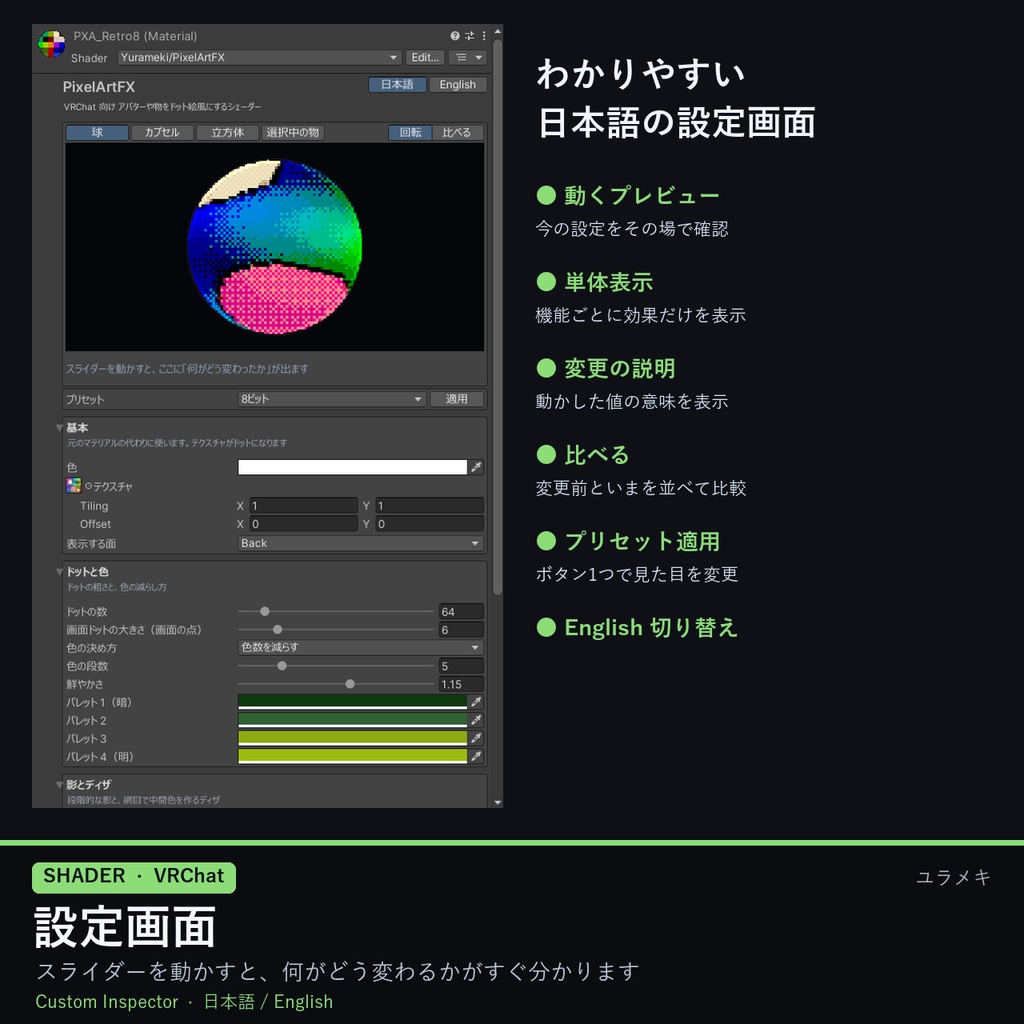
Task: Click the Tiling X input field
Action: pos(303,505)
